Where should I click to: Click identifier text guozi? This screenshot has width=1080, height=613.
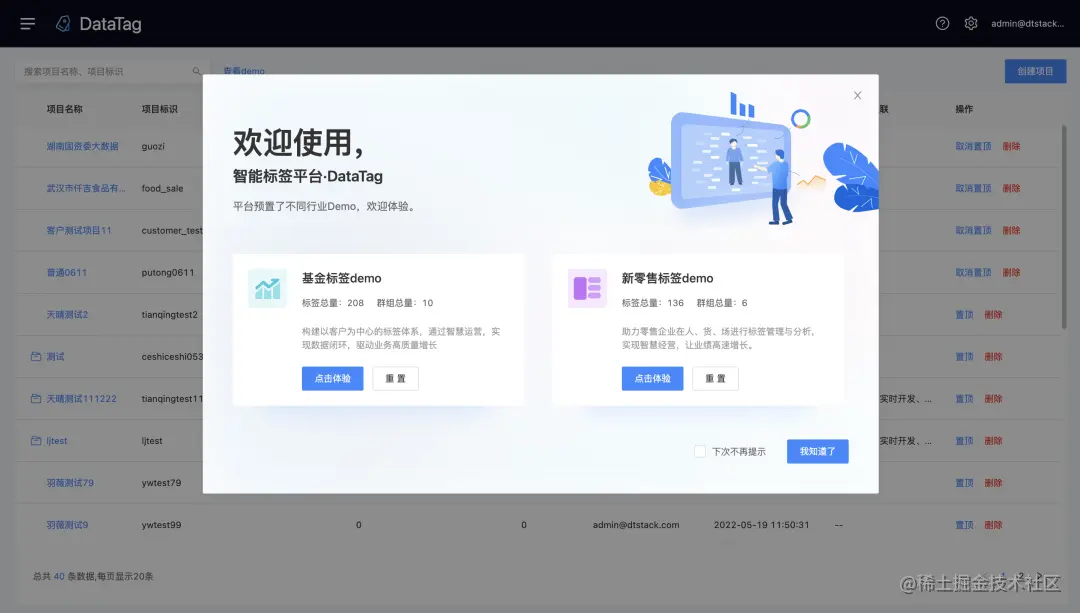[x=153, y=146]
